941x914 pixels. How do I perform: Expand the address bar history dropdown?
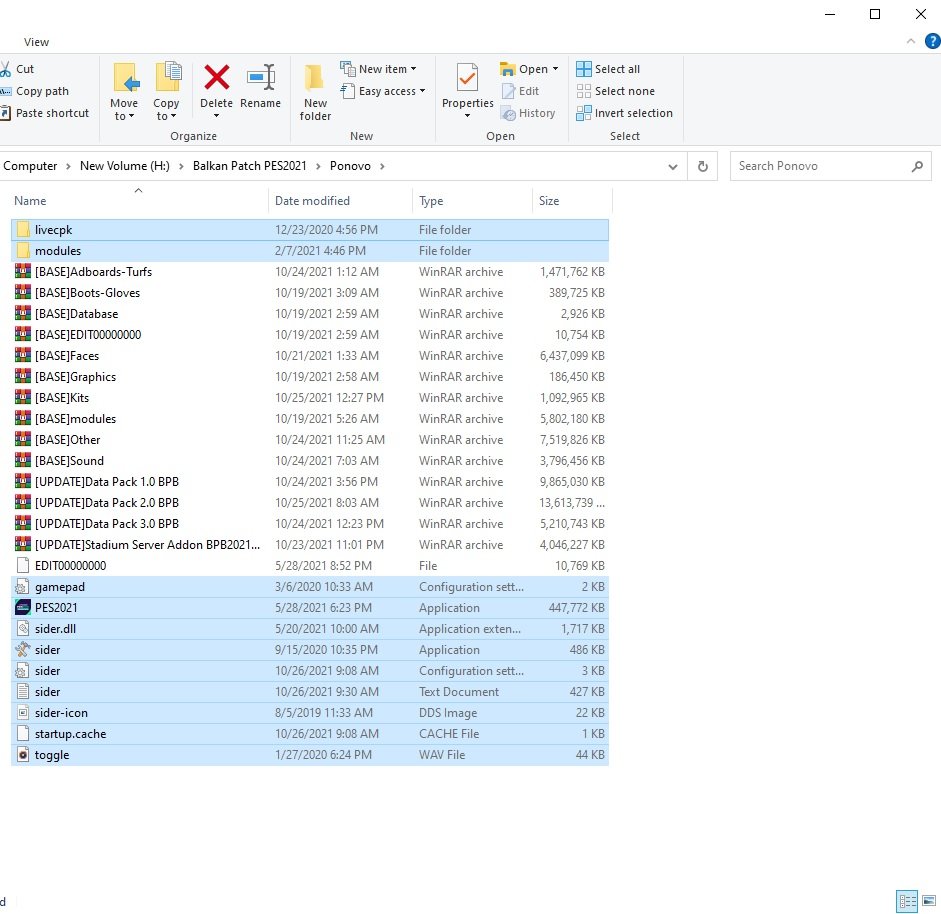tap(673, 166)
